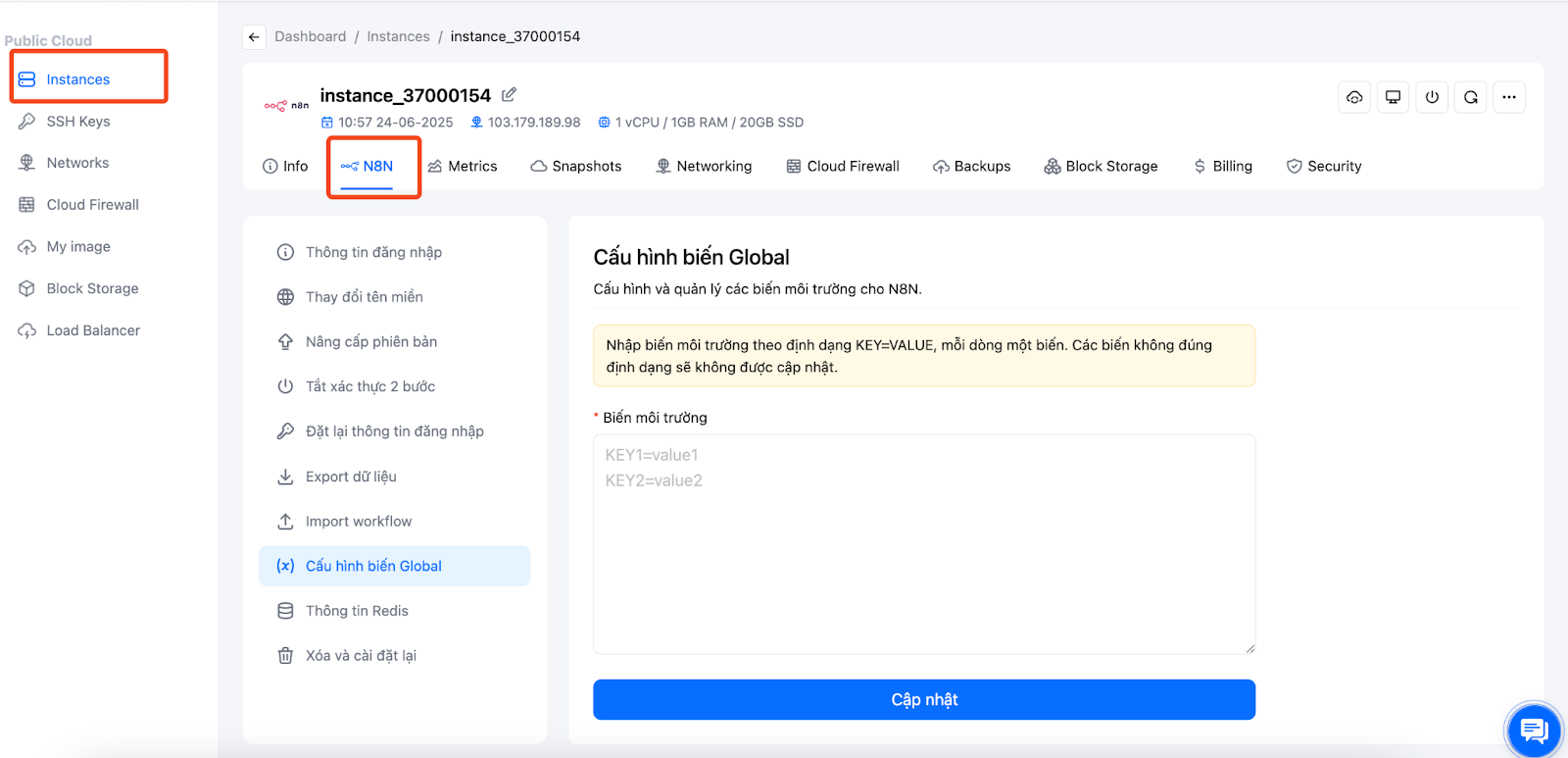
Task: Switch to the Backups tab
Action: (x=971, y=166)
